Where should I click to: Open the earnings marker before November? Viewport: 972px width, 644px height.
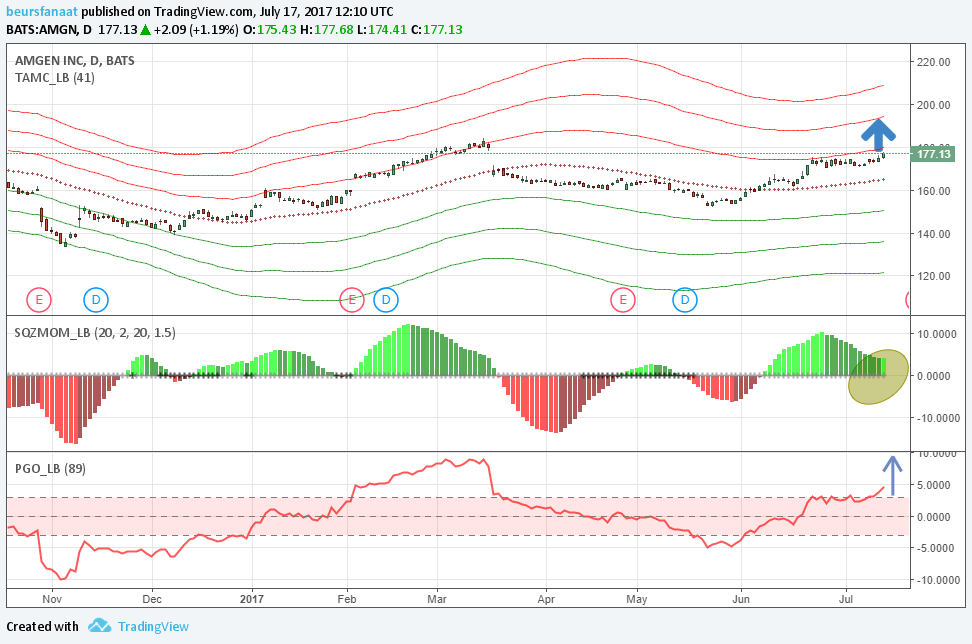(38, 300)
